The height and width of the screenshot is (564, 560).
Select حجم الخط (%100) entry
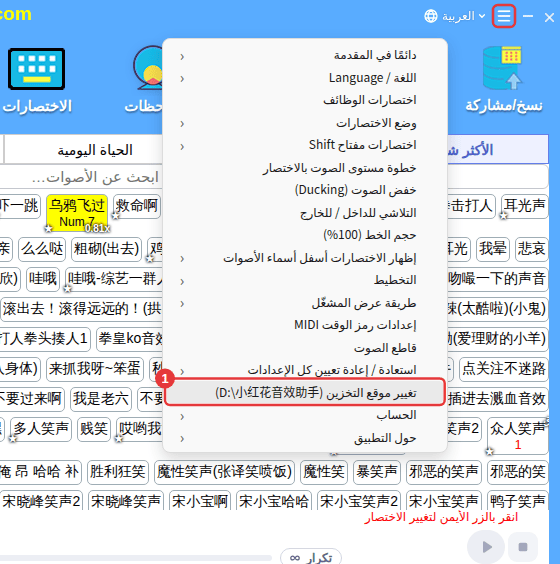pyautogui.click(x=305, y=235)
